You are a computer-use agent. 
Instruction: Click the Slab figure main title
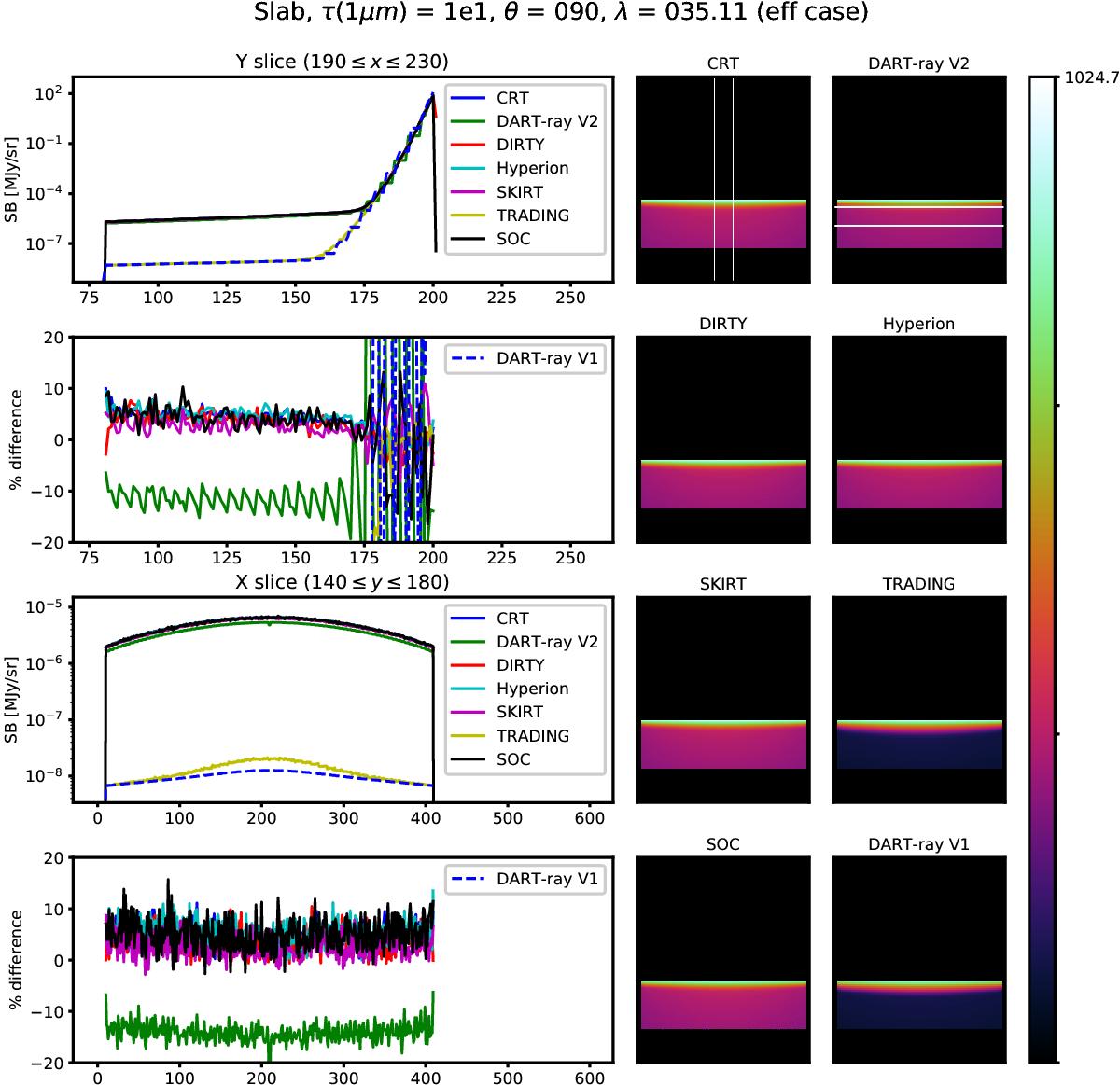(x=560, y=16)
